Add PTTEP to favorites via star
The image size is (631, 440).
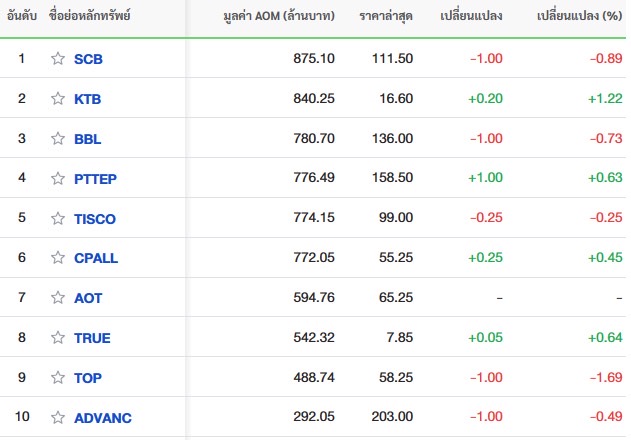[x=58, y=178]
